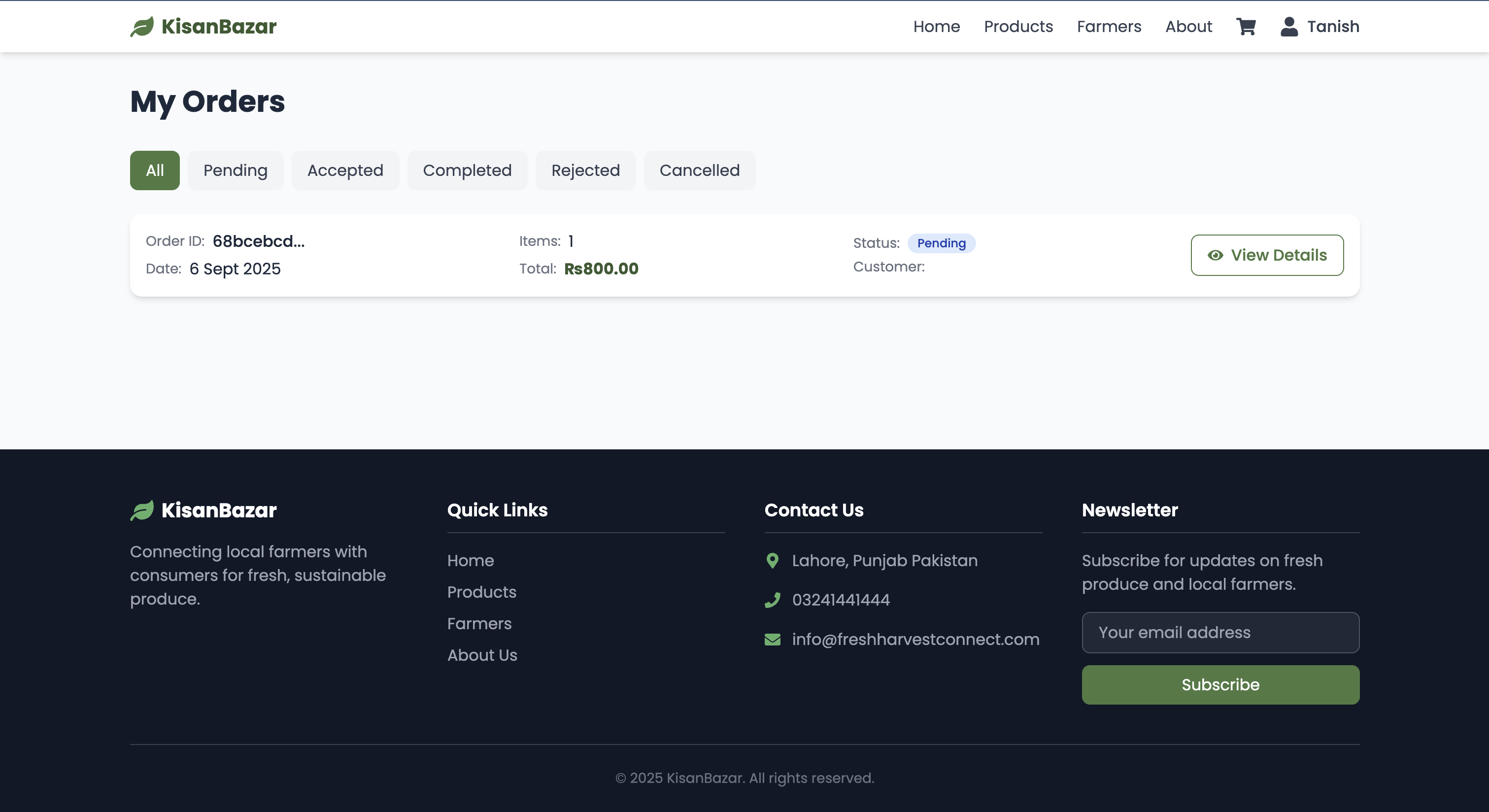Viewport: 1489px width, 812px height.
Task: Click the copyright notice text
Action: point(744,778)
